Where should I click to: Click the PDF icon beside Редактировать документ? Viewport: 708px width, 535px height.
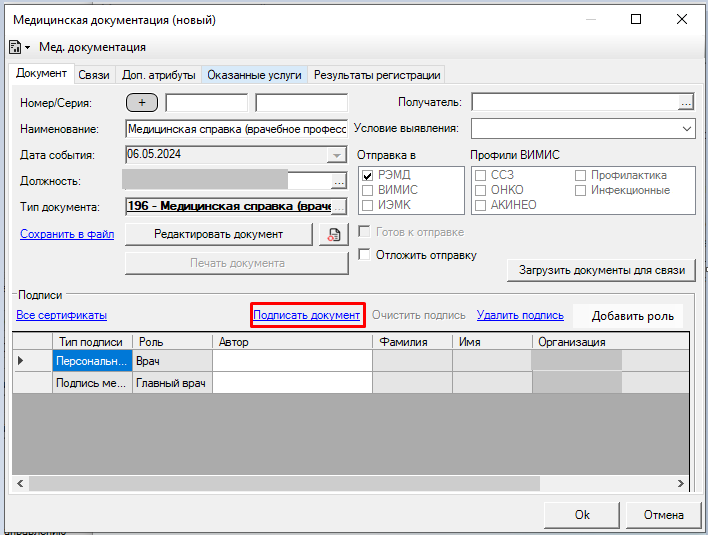click(331, 234)
